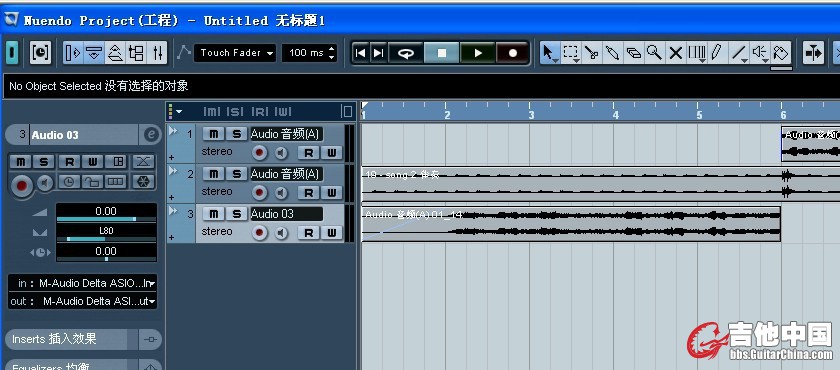Select the Line tool

coord(739,52)
